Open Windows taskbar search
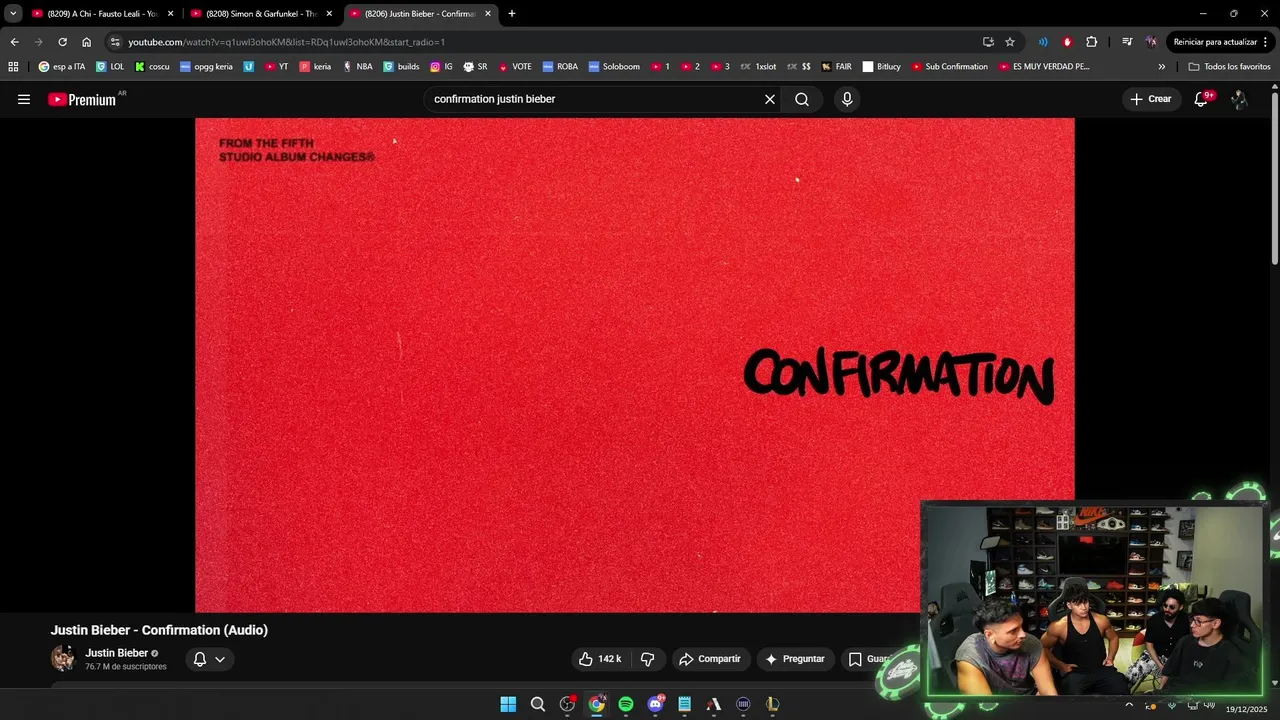Viewport: 1280px width, 720px height. pos(538,704)
